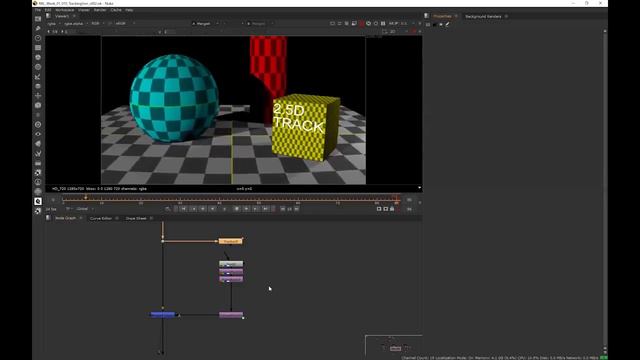Viewport: 640px width, 360px height.
Task: Switch to the Dope Sheet tab
Action: (x=136, y=218)
